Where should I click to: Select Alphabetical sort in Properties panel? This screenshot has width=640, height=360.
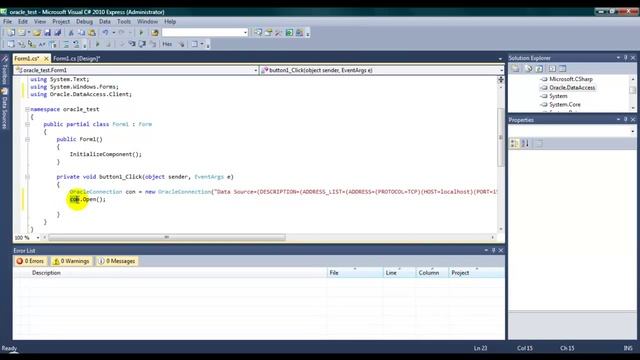[x=525, y=143]
